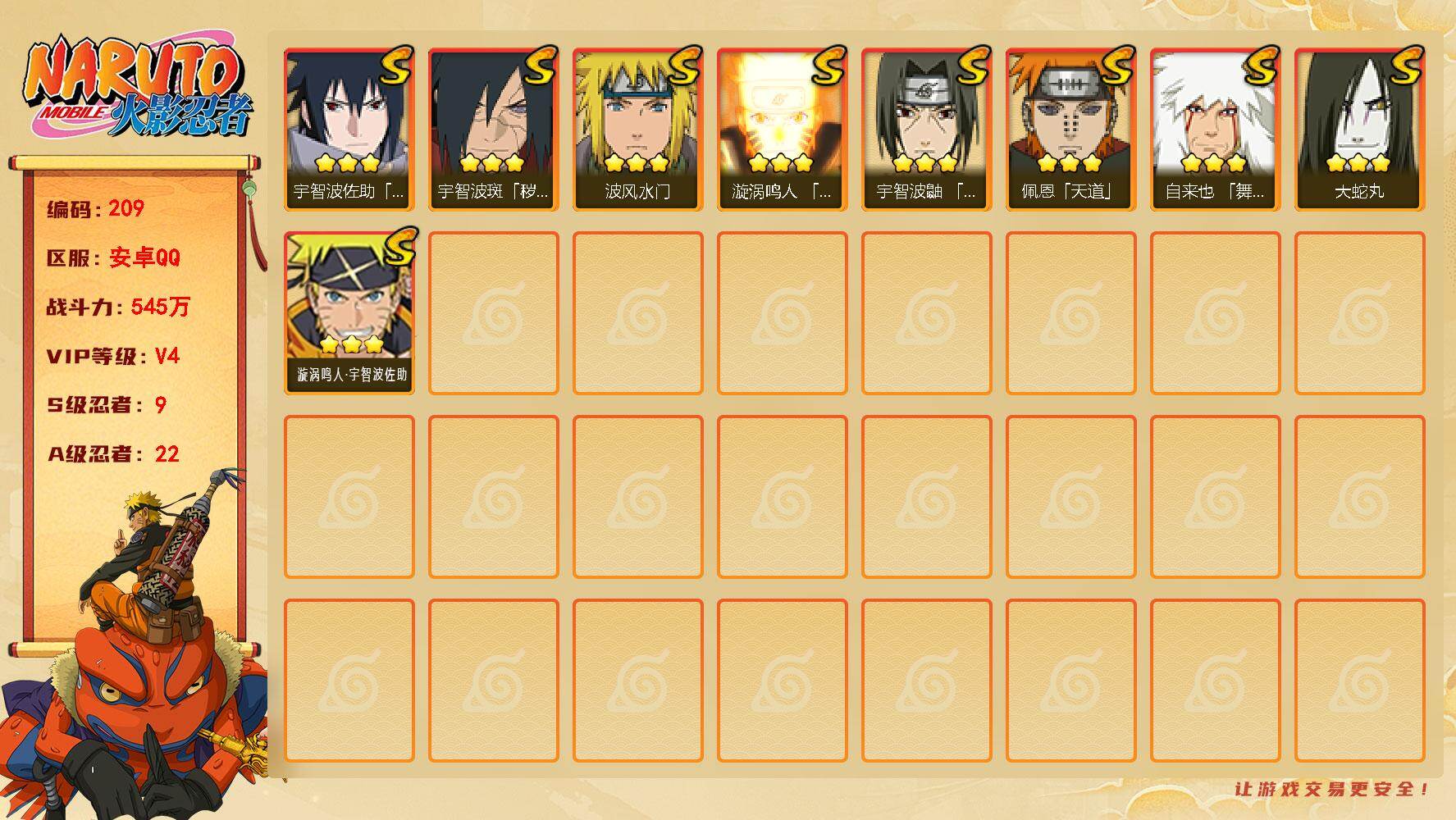
Task: Click the S级忍者 count entry
Action: 107,405
